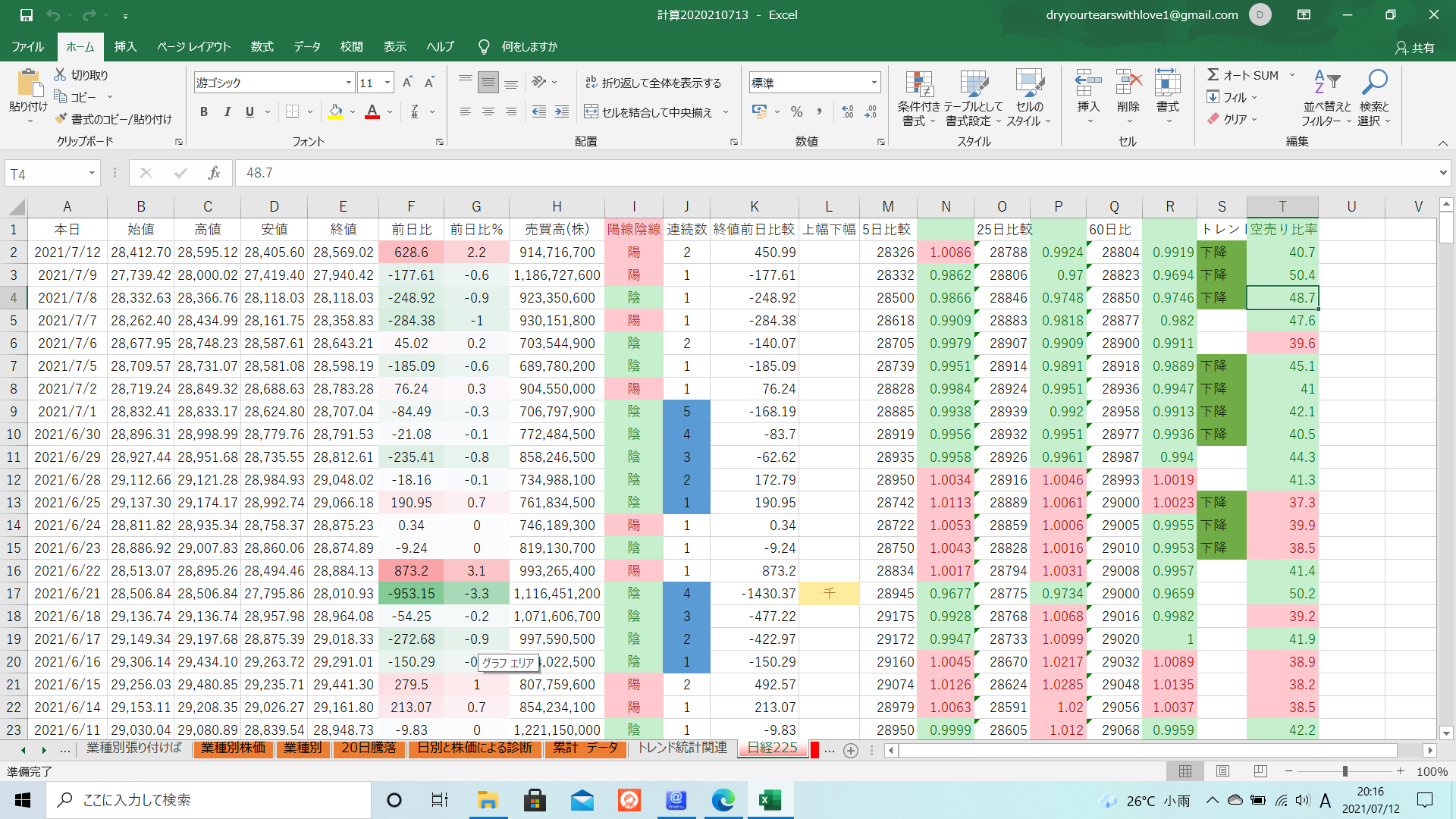1456x819 pixels.
Task: Click the 共有 share button
Action: tap(1415, 48)
